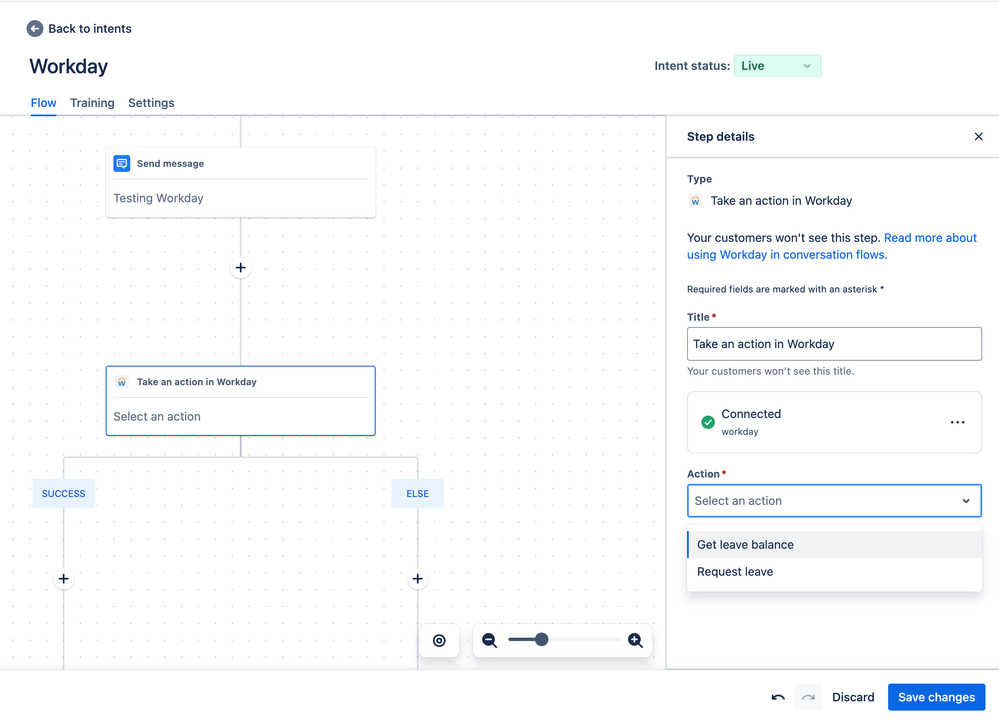Image resolution: width=999 pixels, height=724 pixels.
Task: Choose Get leave balance from the list
Action: (834, 545)
